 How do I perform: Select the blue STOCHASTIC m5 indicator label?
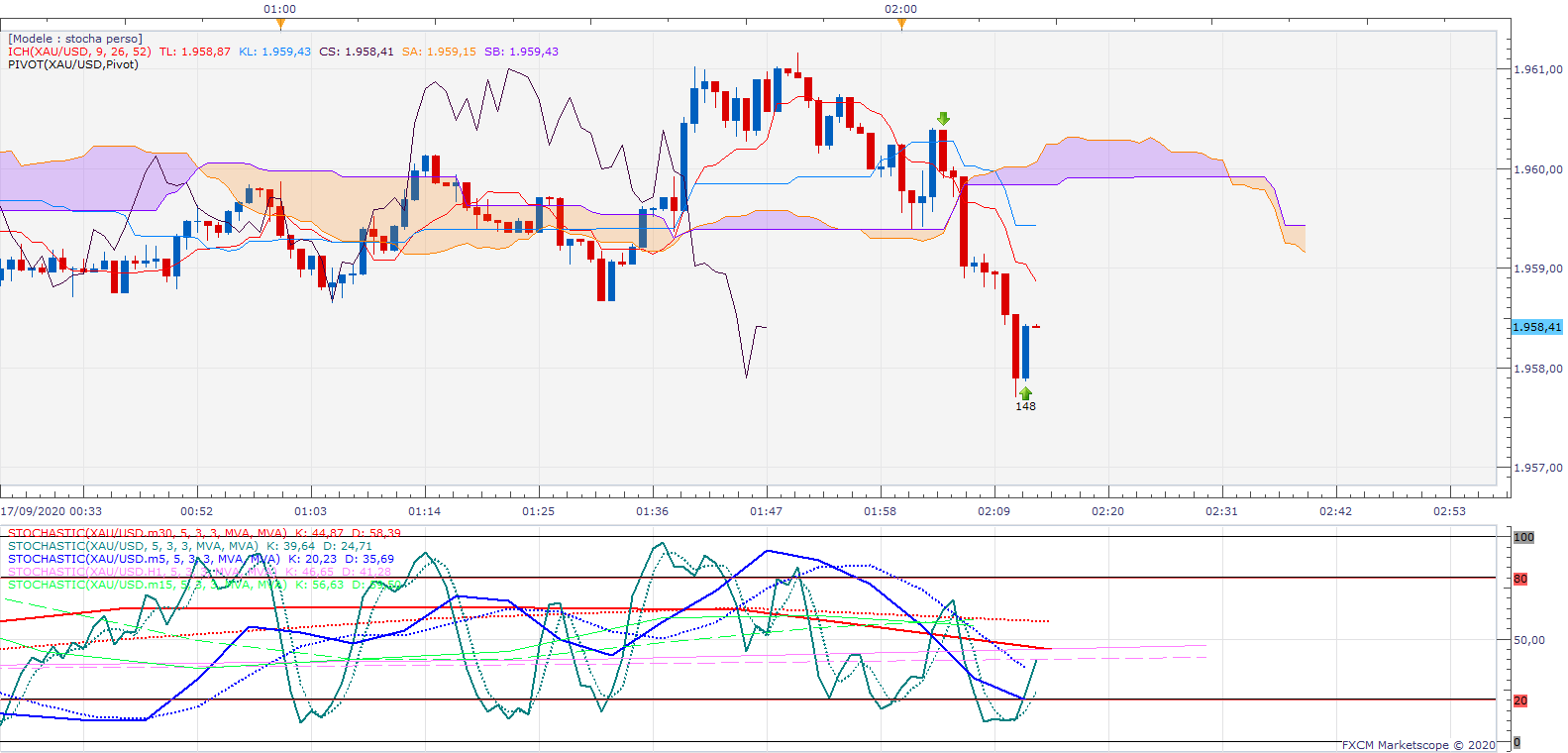point(144,559)
